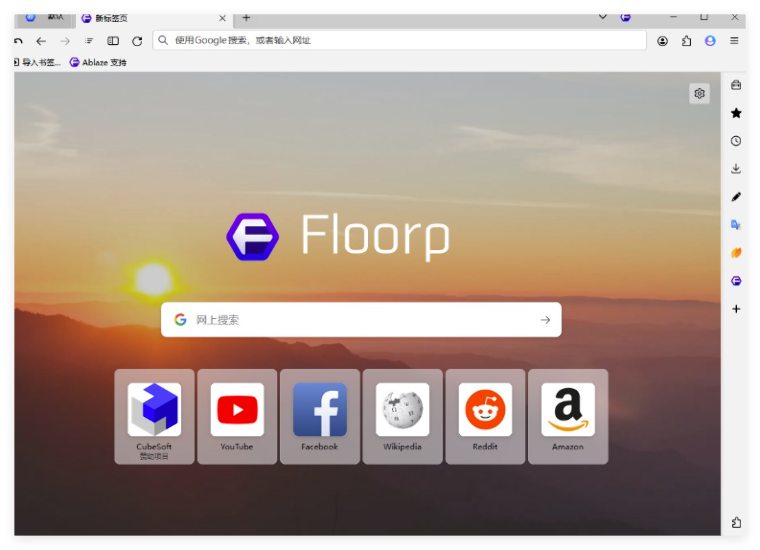The width and height of the screenshot is (760, 550).
Task: Click the URL bar search field
Action: [x=399, y=40]
